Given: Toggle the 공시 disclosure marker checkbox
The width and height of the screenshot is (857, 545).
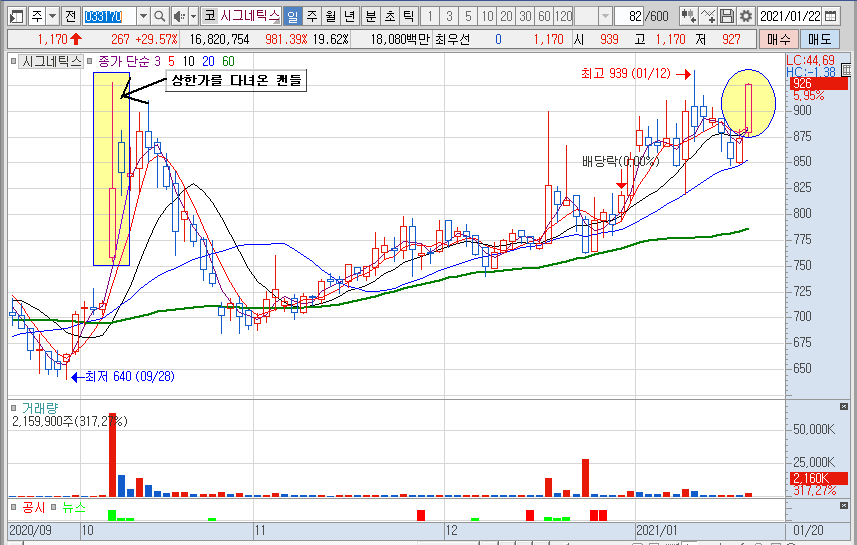Looking at the screenshot, I should click(14, 508).
